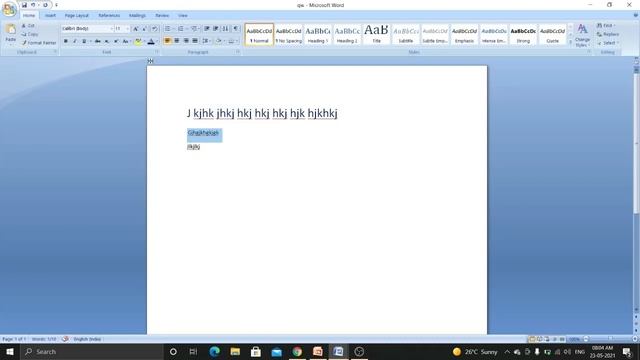The image size is (640, 360).
Task: Apply Quote style
Action: [x=552, y=35]
